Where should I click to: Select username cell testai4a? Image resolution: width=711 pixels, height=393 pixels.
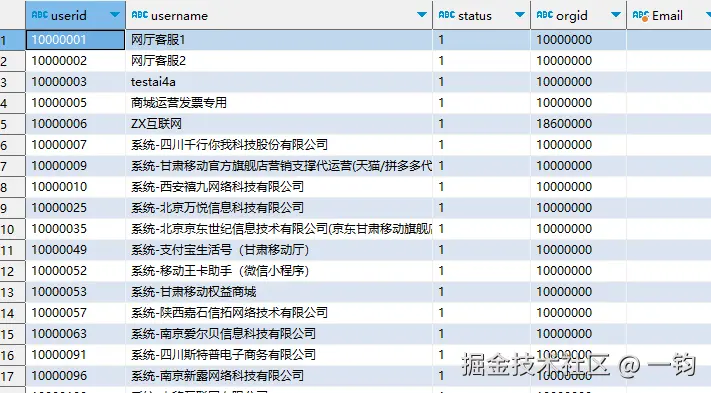point(279,82)
